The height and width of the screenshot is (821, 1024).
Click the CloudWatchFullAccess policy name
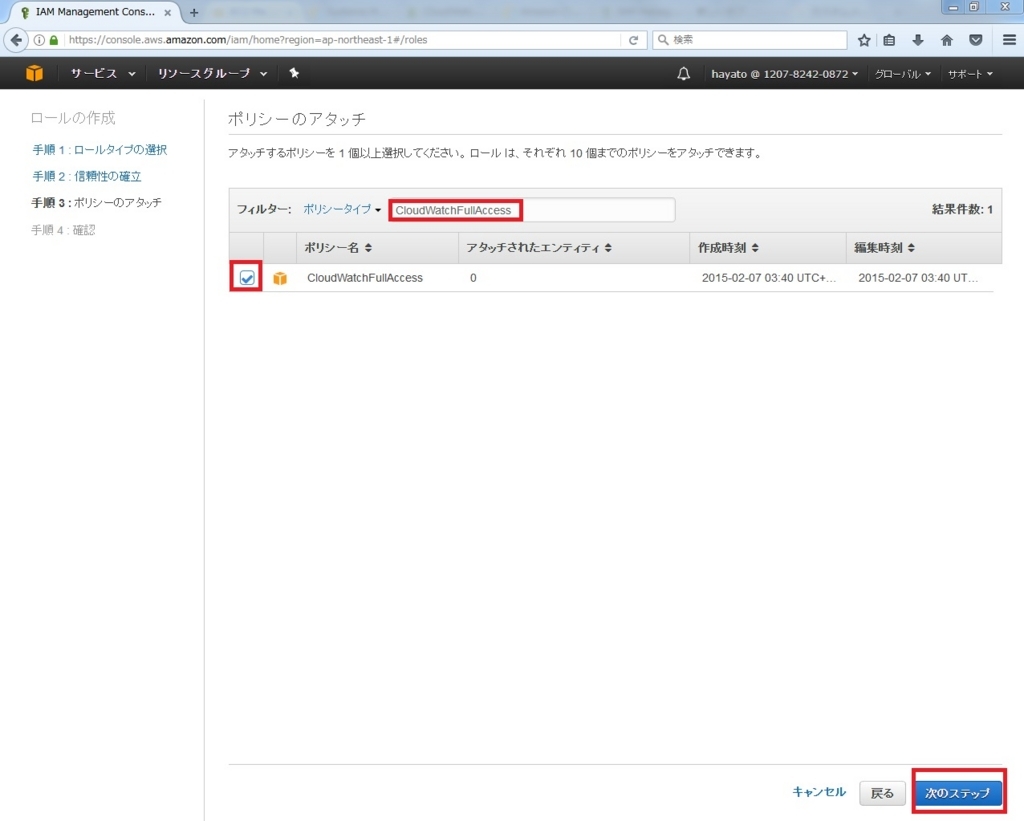point(365,278)
